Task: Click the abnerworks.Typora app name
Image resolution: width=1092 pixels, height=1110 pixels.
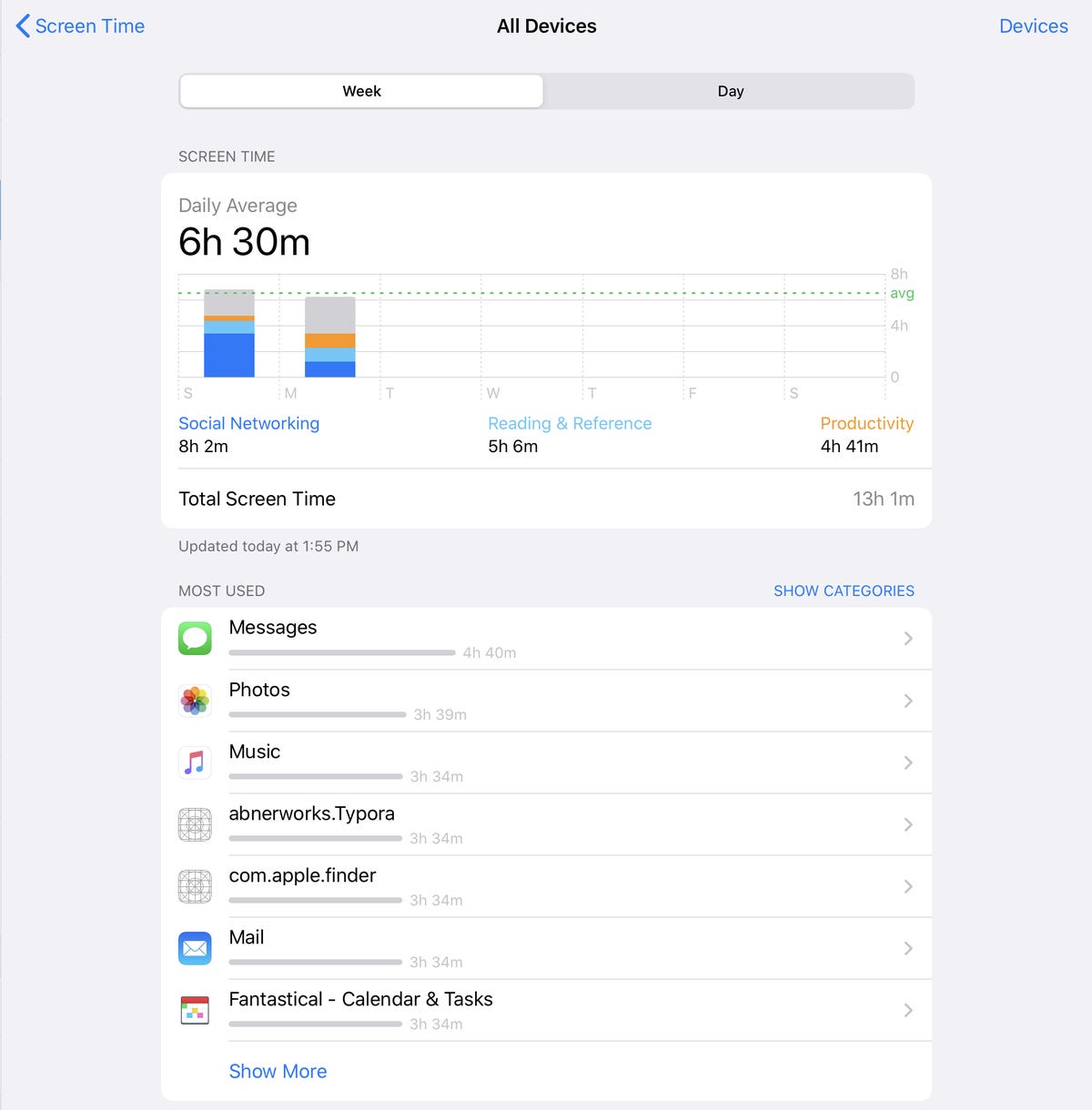Action: (x=312, y=813)
